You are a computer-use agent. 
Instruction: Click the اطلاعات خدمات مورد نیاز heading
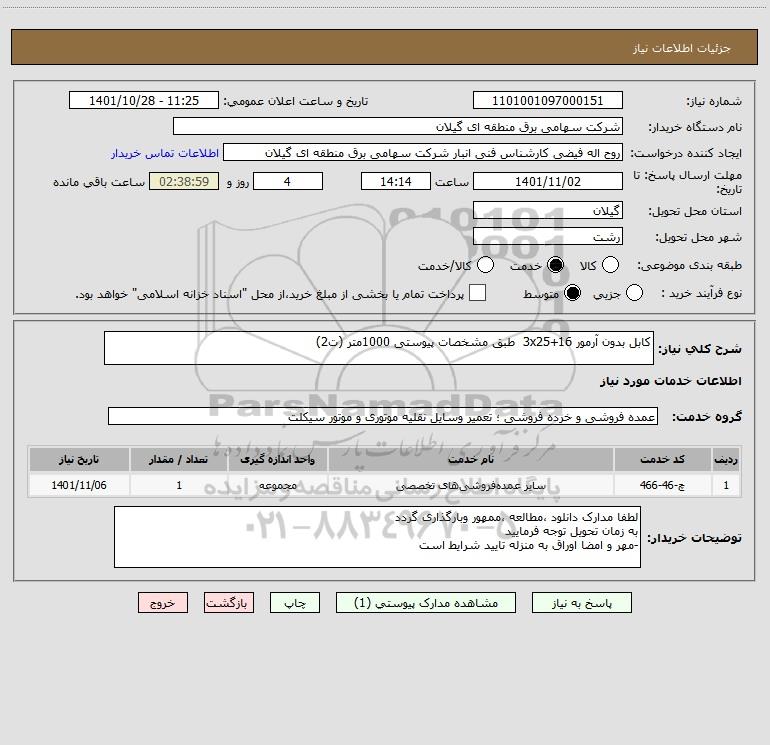pyautogui.click(x=670, y=381)
